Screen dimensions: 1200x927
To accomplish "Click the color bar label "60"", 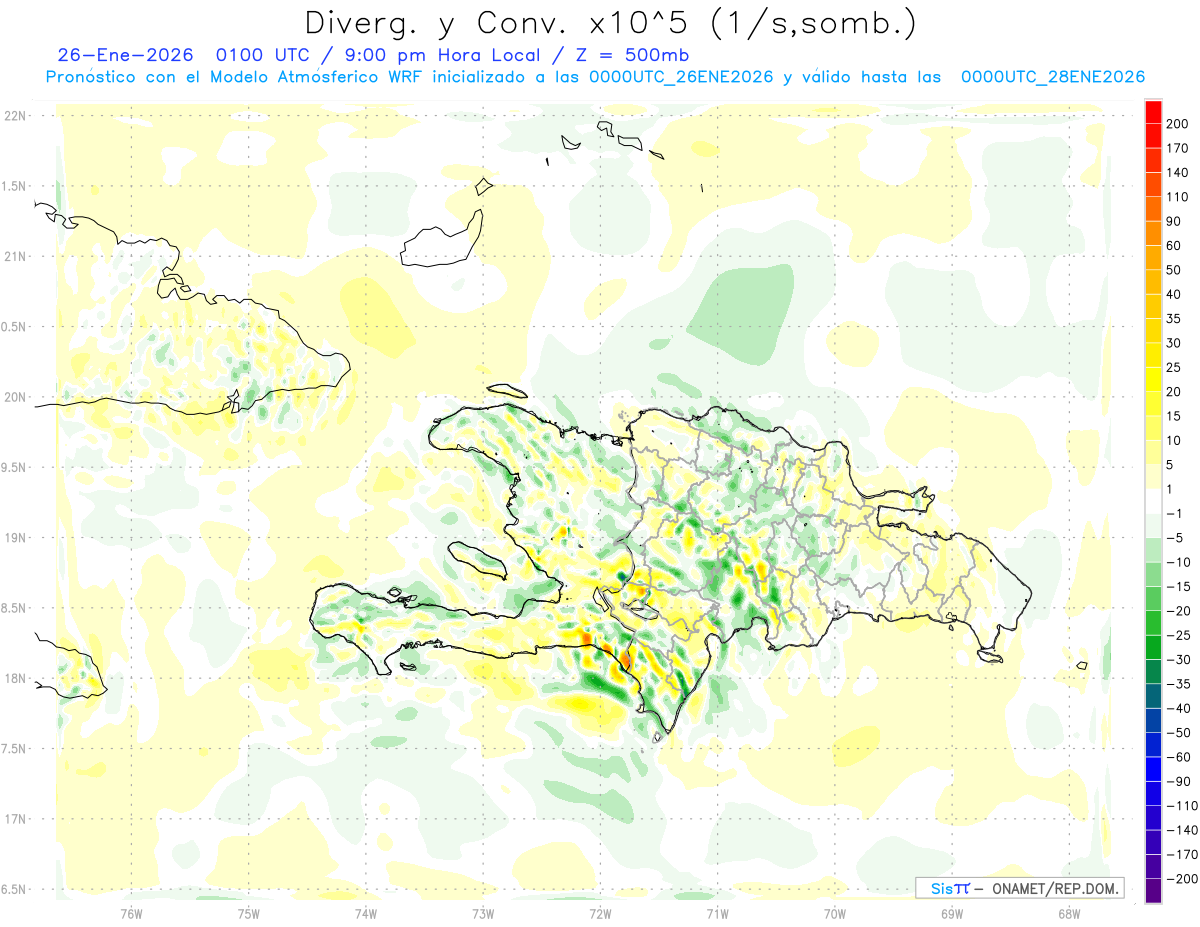I will click(1174, 246).
